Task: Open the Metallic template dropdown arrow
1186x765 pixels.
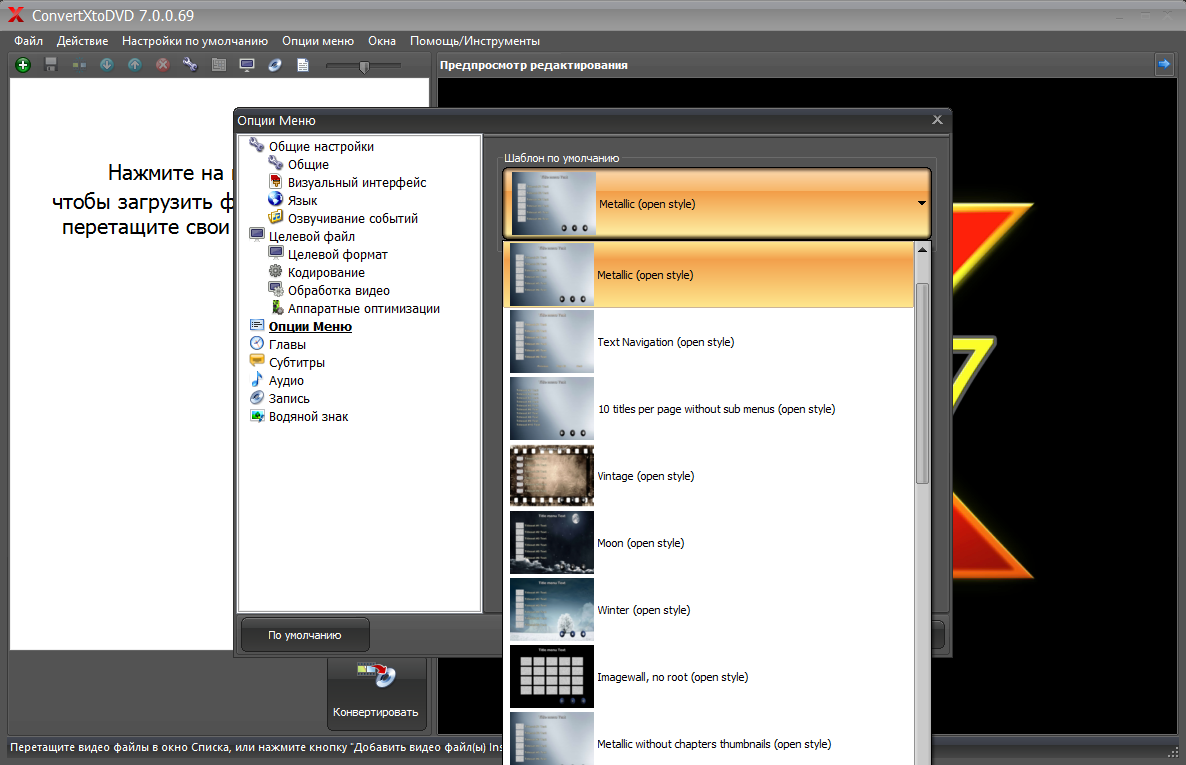Action: tap(920, 204)
